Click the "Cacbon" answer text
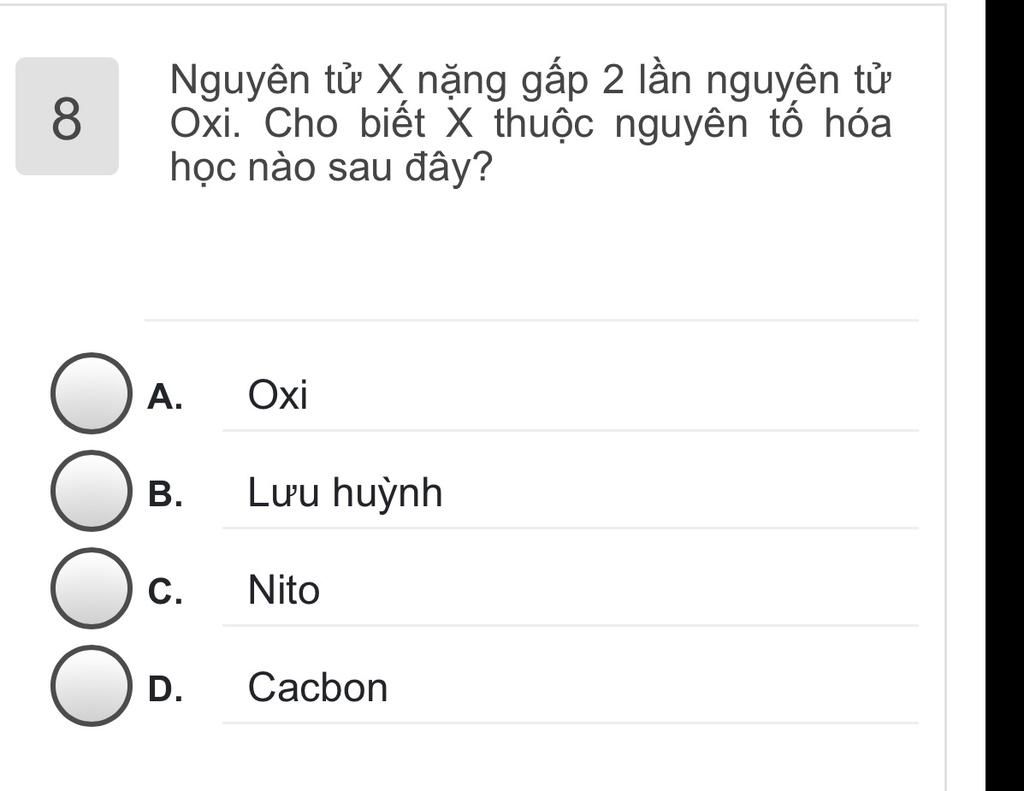This screenshot has width=1024, height=791. 318,688
